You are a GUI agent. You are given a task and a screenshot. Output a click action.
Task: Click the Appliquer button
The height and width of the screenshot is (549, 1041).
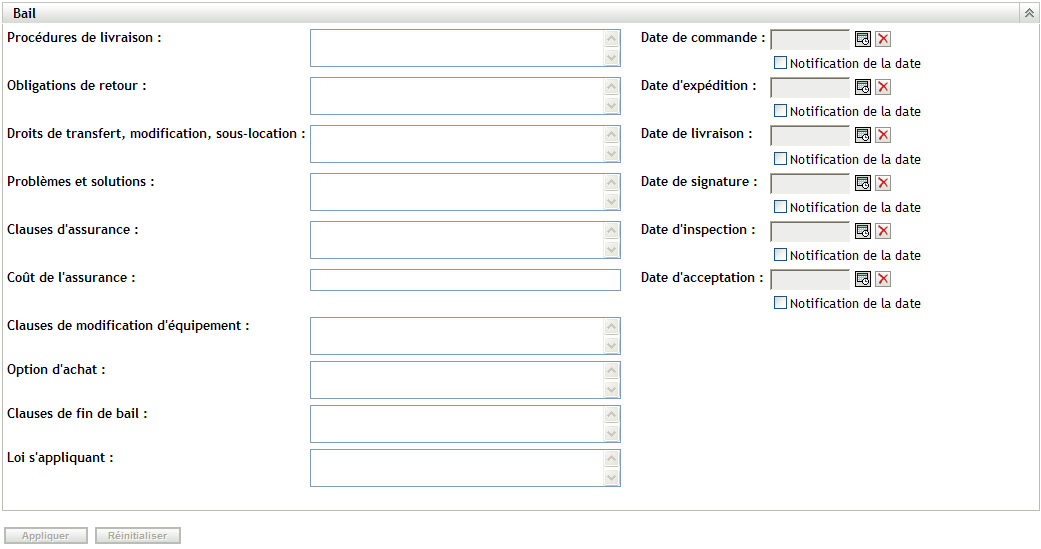pos(46,536)
